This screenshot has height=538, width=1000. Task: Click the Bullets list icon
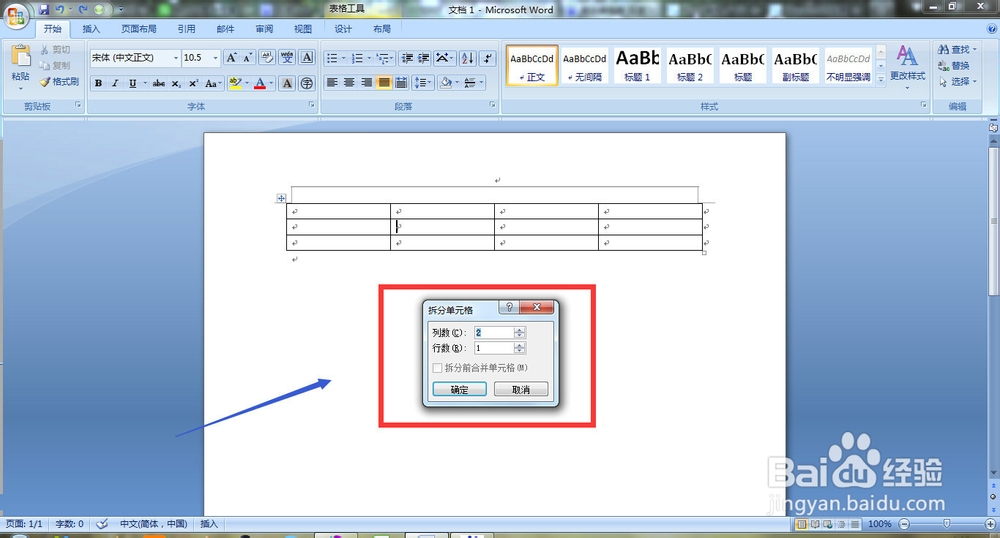[x=332, y=58]
